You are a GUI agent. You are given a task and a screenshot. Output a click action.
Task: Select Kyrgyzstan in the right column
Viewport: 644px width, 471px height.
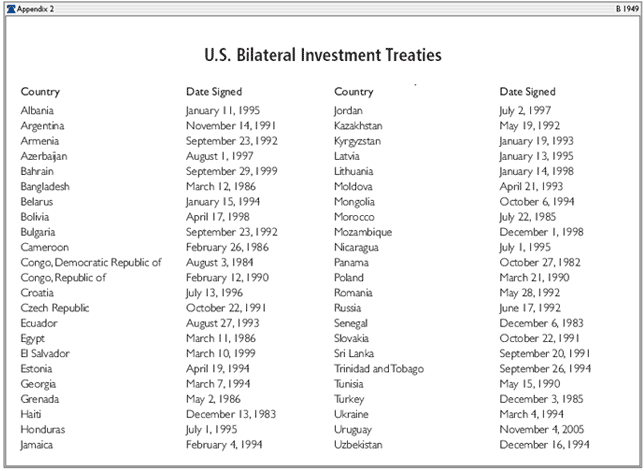click(x=359, y=143)
